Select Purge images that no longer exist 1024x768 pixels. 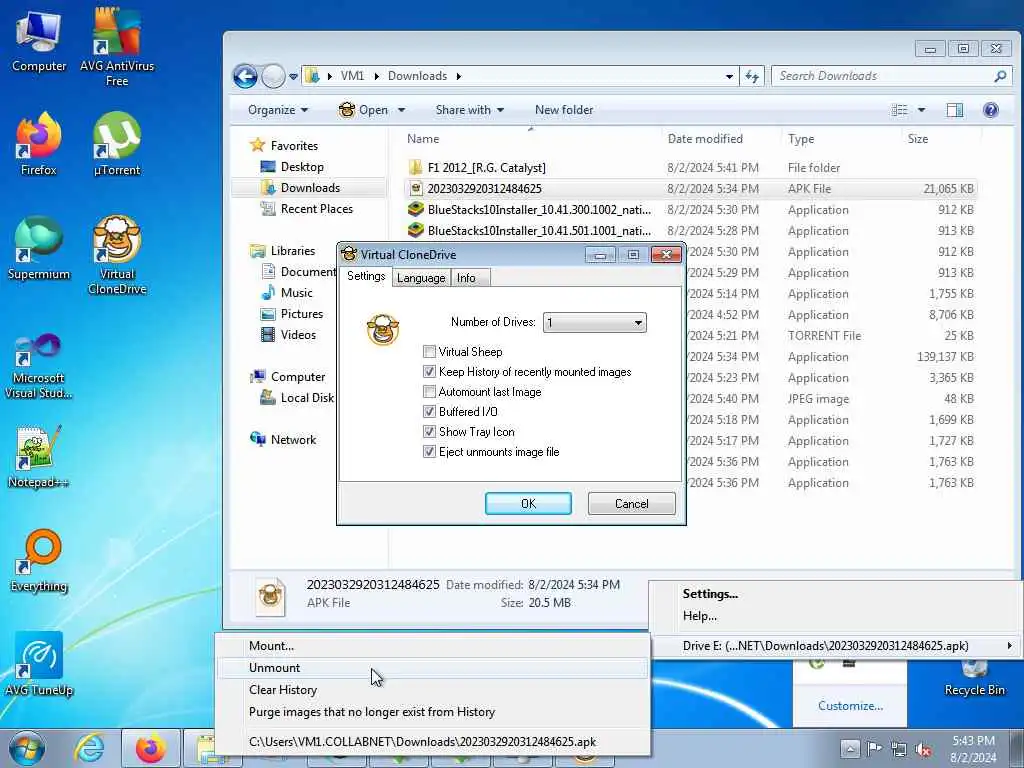point(432,712)
